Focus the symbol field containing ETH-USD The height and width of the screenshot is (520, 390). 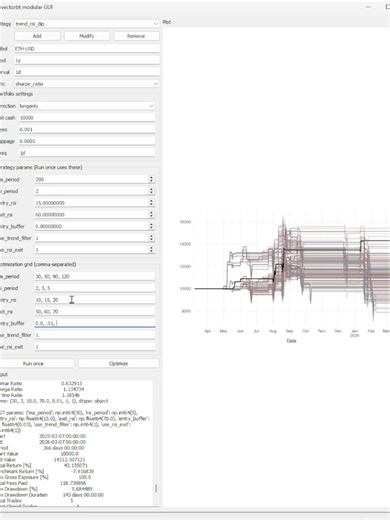click(x=87, y=48)
